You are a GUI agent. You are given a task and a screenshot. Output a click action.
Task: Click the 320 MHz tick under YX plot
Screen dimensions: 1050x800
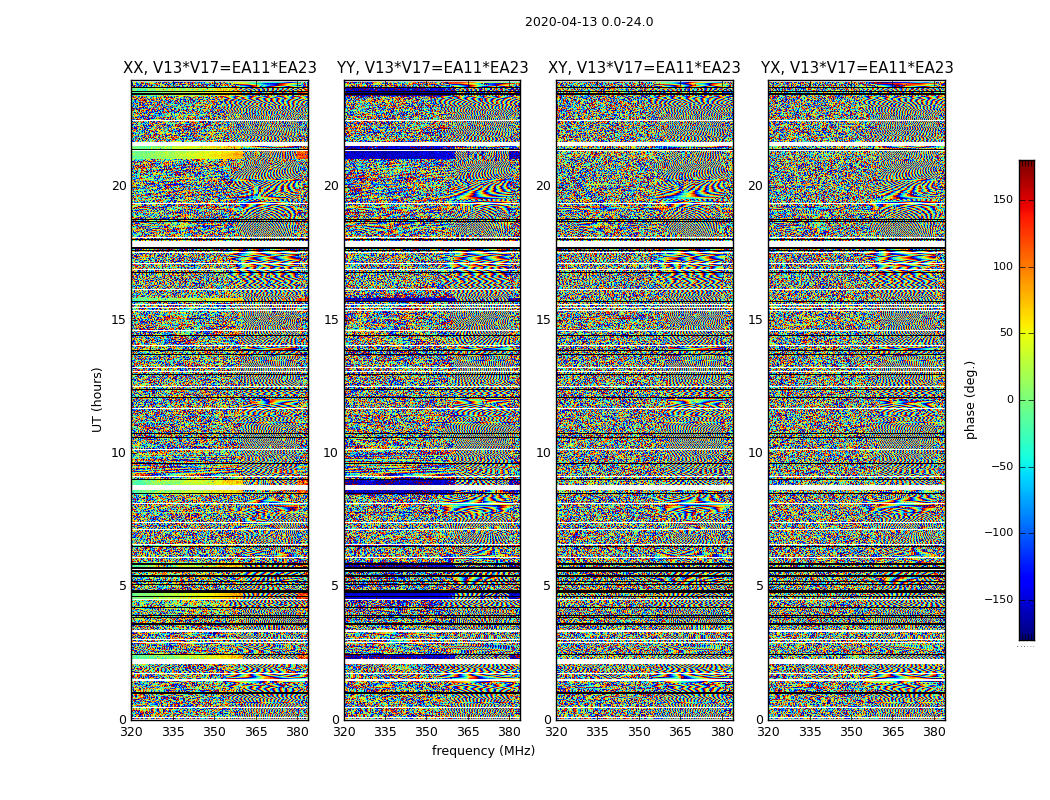coord(769,732)
